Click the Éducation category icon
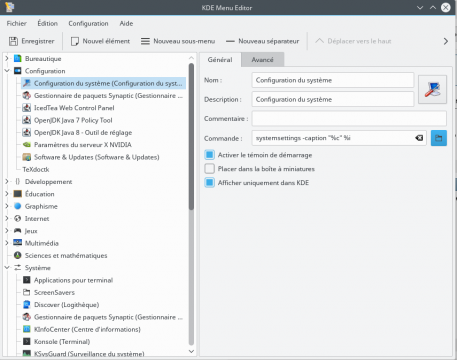Viewport: 457px width, 360px height. [x=18, y=194]
